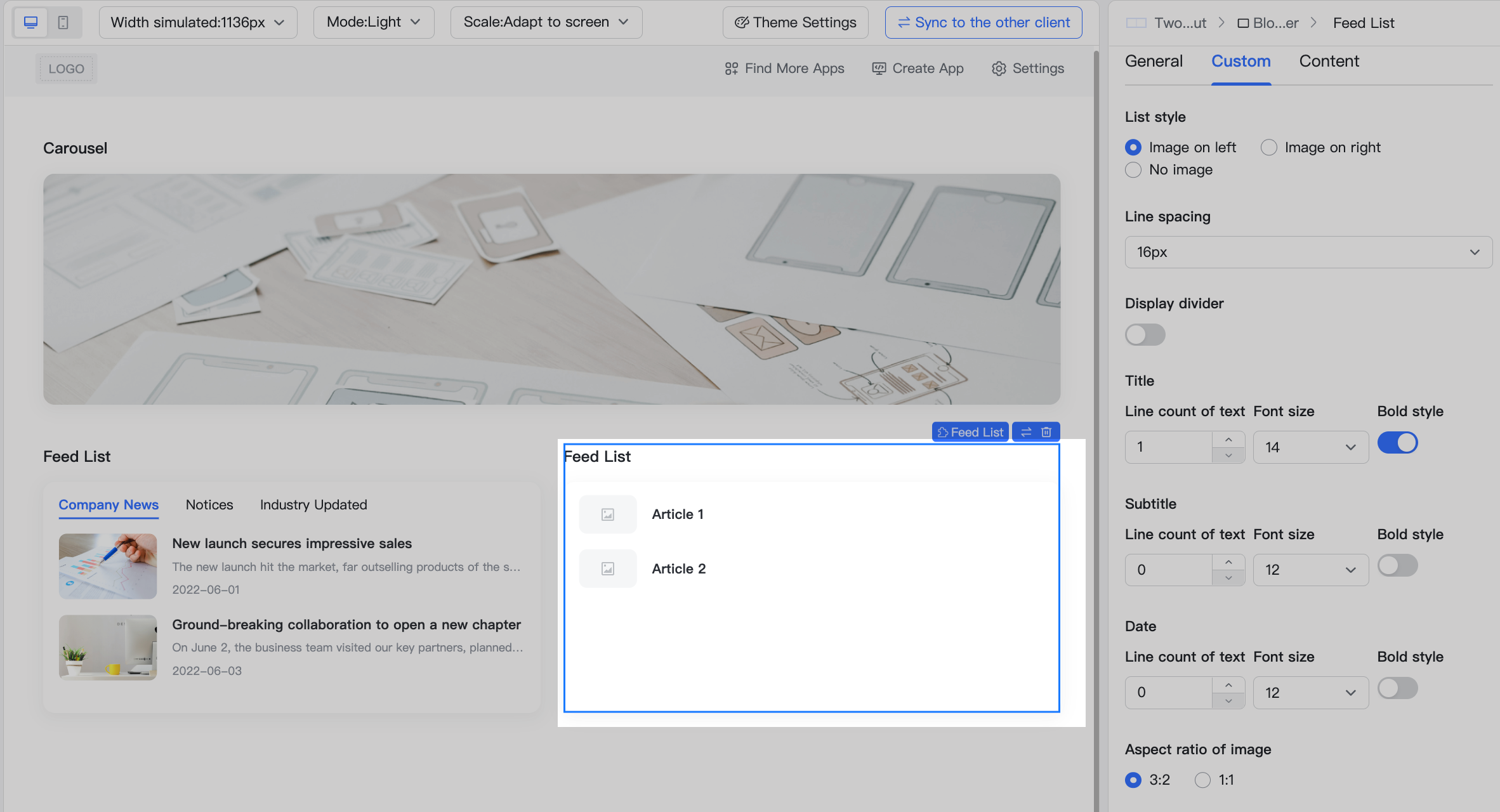The width and height of the screenshot is (1500, 812).
Task: Click Sync to the other client
Action: [983, 22]
